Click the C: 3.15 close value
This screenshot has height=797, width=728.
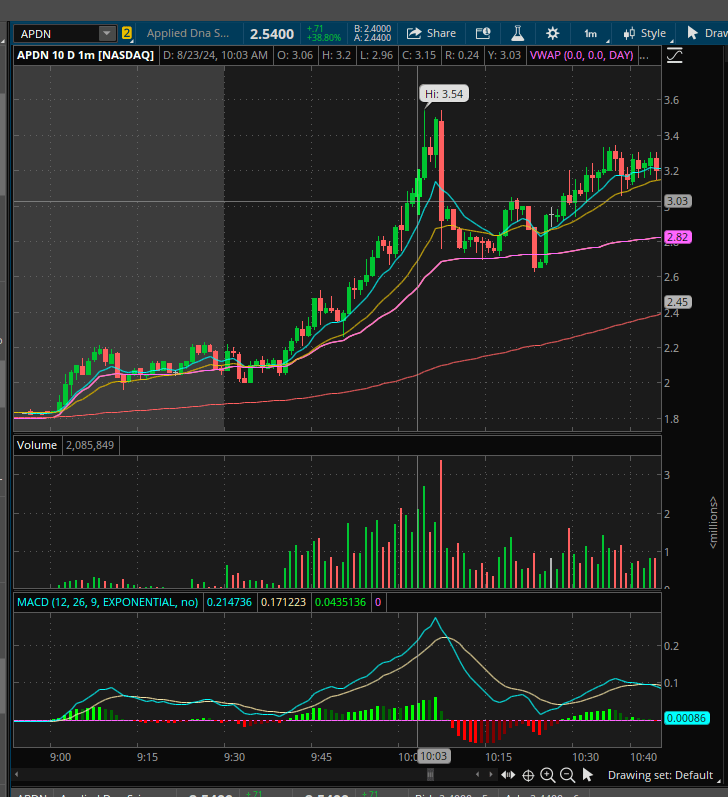coord(419,55)
